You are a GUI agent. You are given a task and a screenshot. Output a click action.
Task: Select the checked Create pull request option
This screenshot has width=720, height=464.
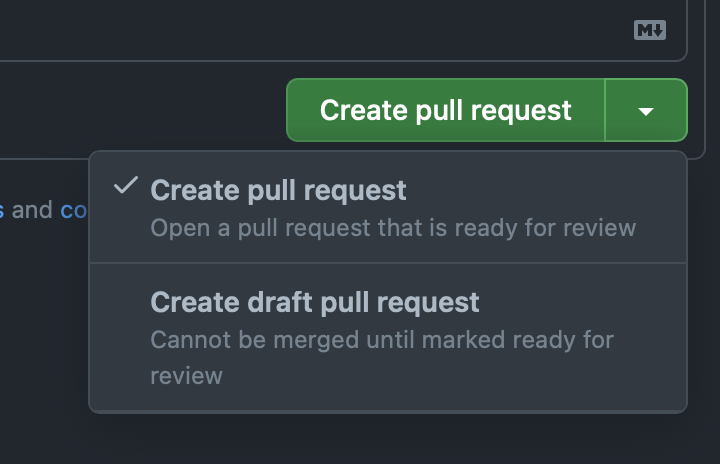(388, 208)
